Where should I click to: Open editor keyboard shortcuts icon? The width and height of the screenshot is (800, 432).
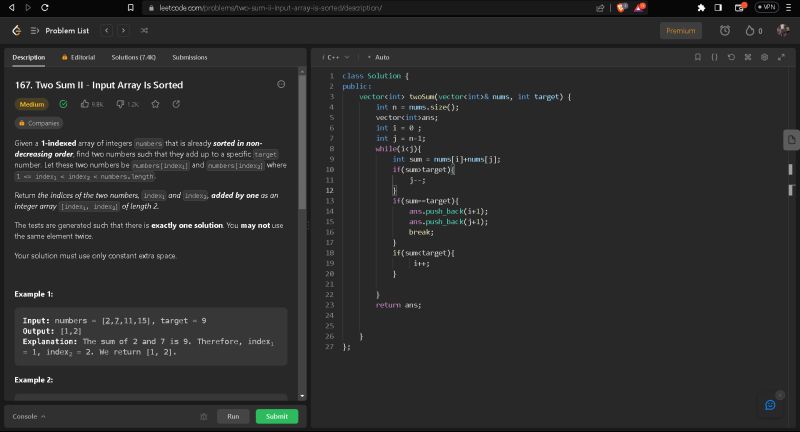748,57
